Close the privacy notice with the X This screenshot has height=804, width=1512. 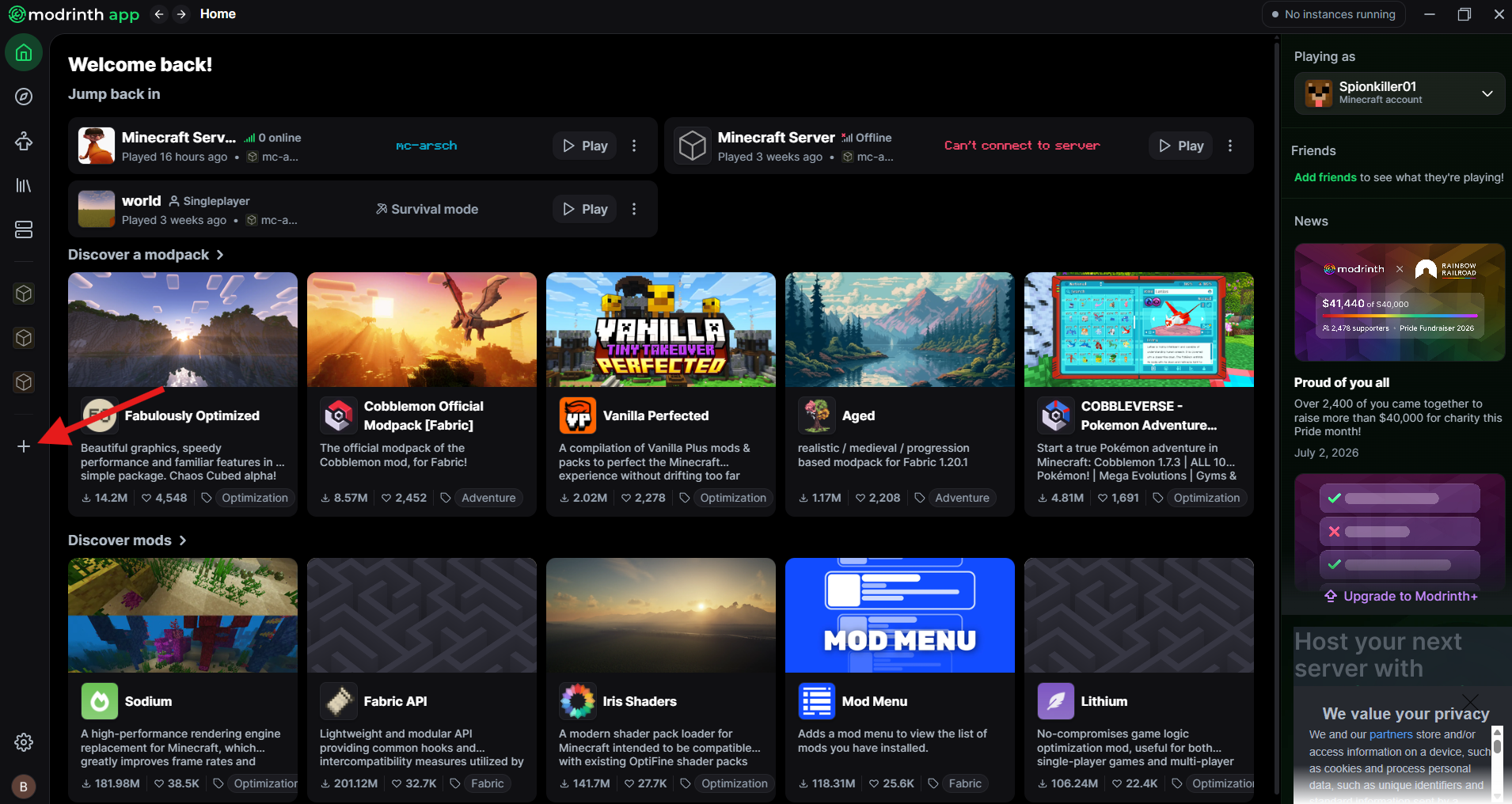click(1470, 701)
